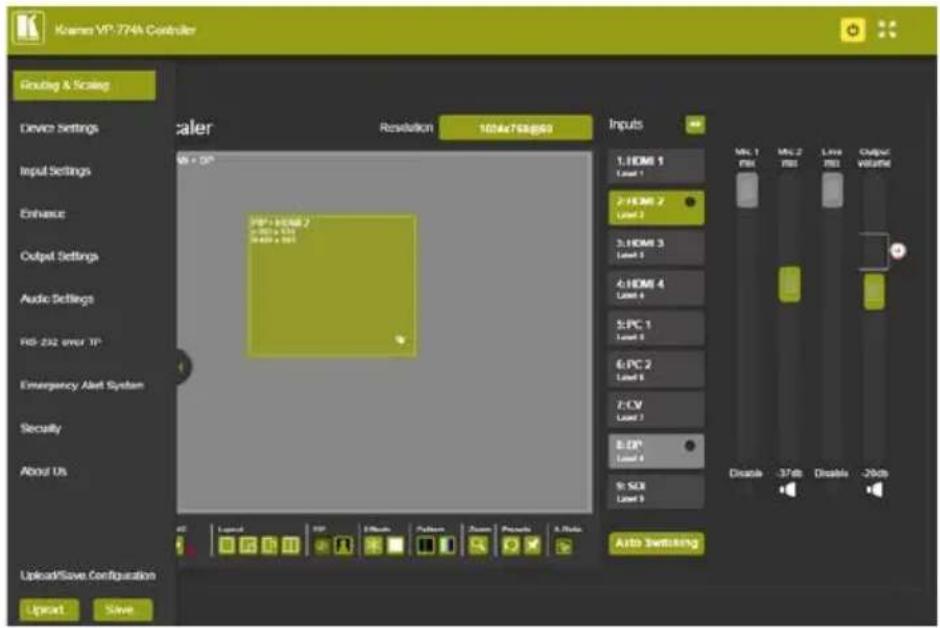
Task: Open the Audio Settings menu item
Action: pos(57,298)
